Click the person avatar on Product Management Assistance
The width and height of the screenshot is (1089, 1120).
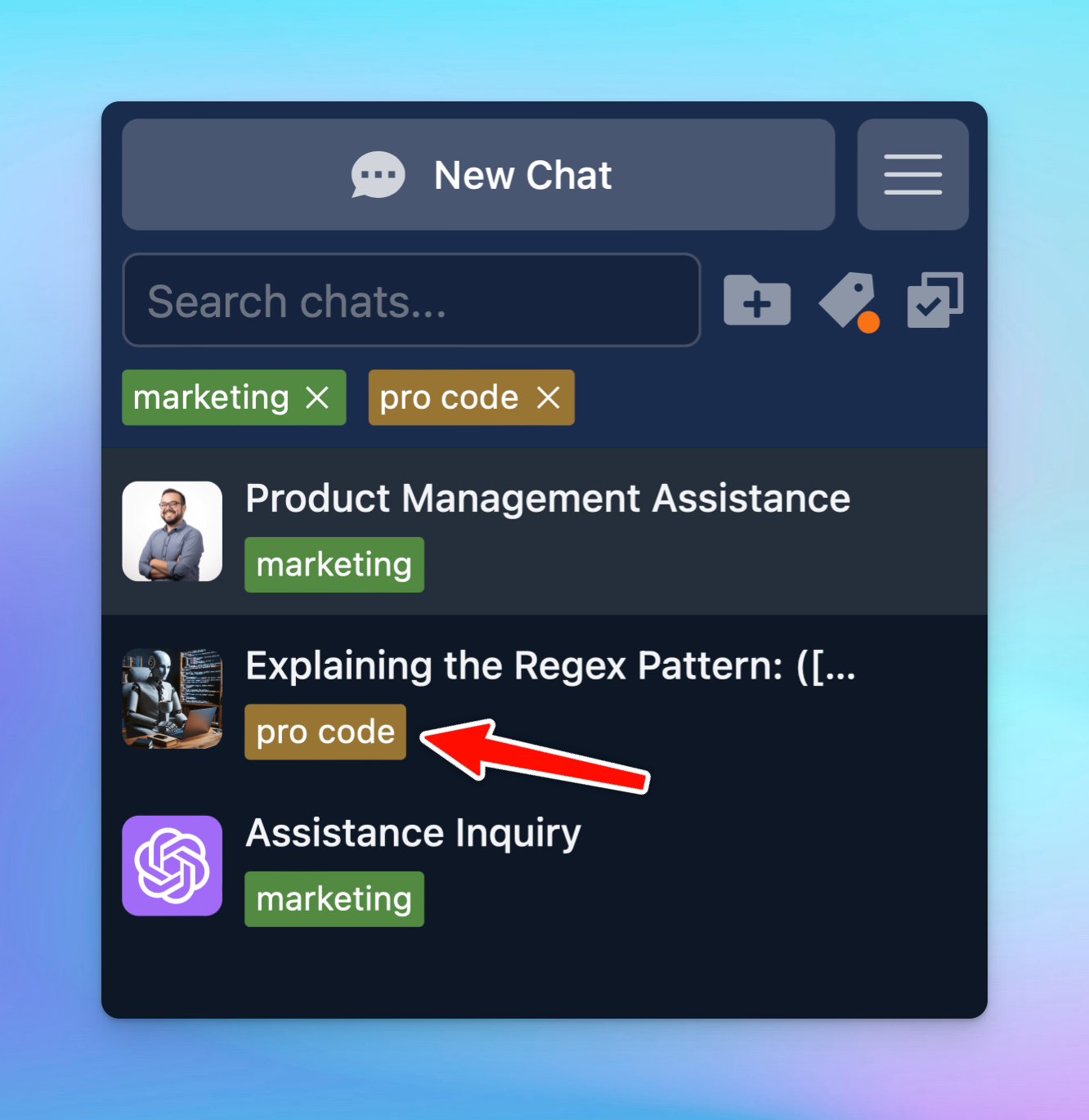(172, 531)
